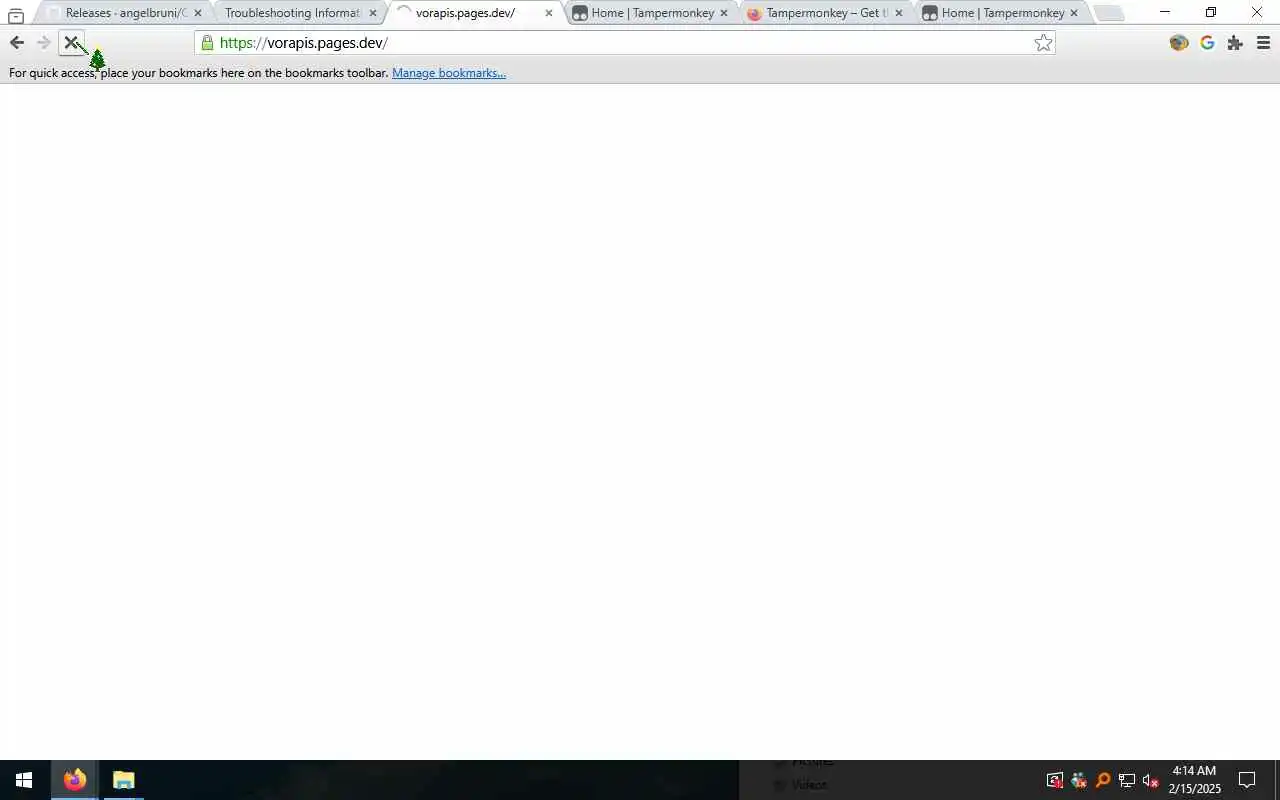Click the globe extension icon left of Google icon
The image size is (1280, 800).
(1179, 42)
